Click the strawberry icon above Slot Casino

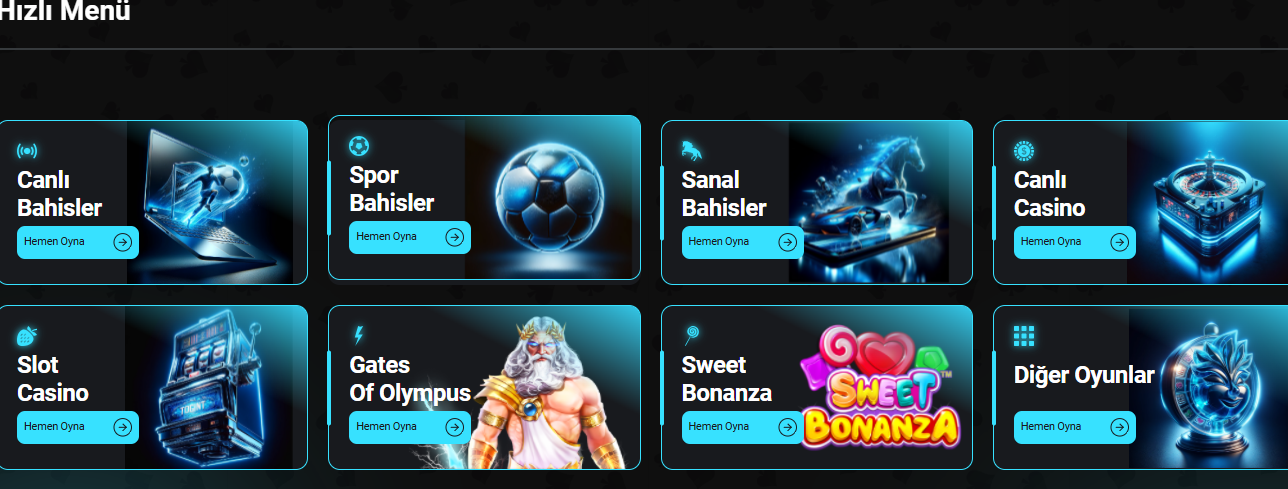tap(28, 336)
